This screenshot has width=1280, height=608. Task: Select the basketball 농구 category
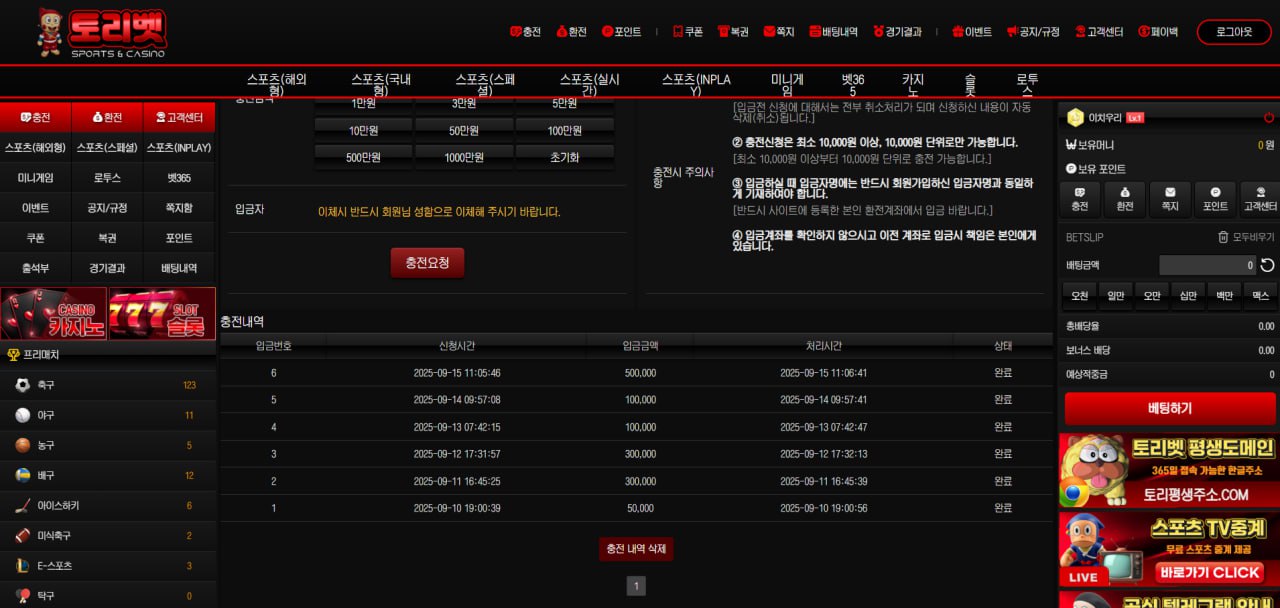pos(23,445)
